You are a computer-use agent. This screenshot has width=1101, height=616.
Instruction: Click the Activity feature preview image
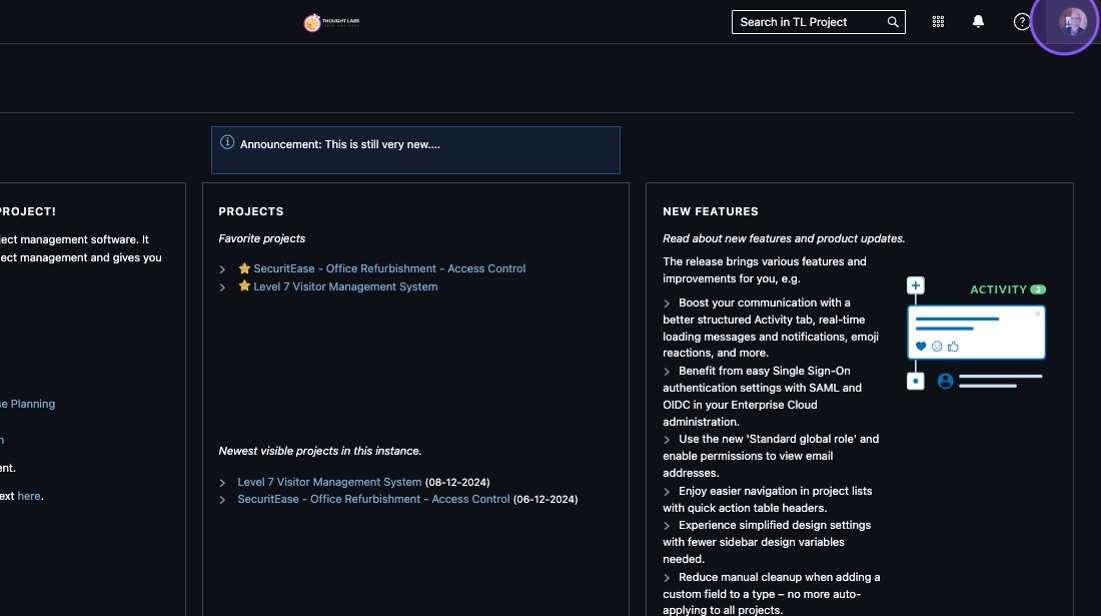(x=975, y=335)
